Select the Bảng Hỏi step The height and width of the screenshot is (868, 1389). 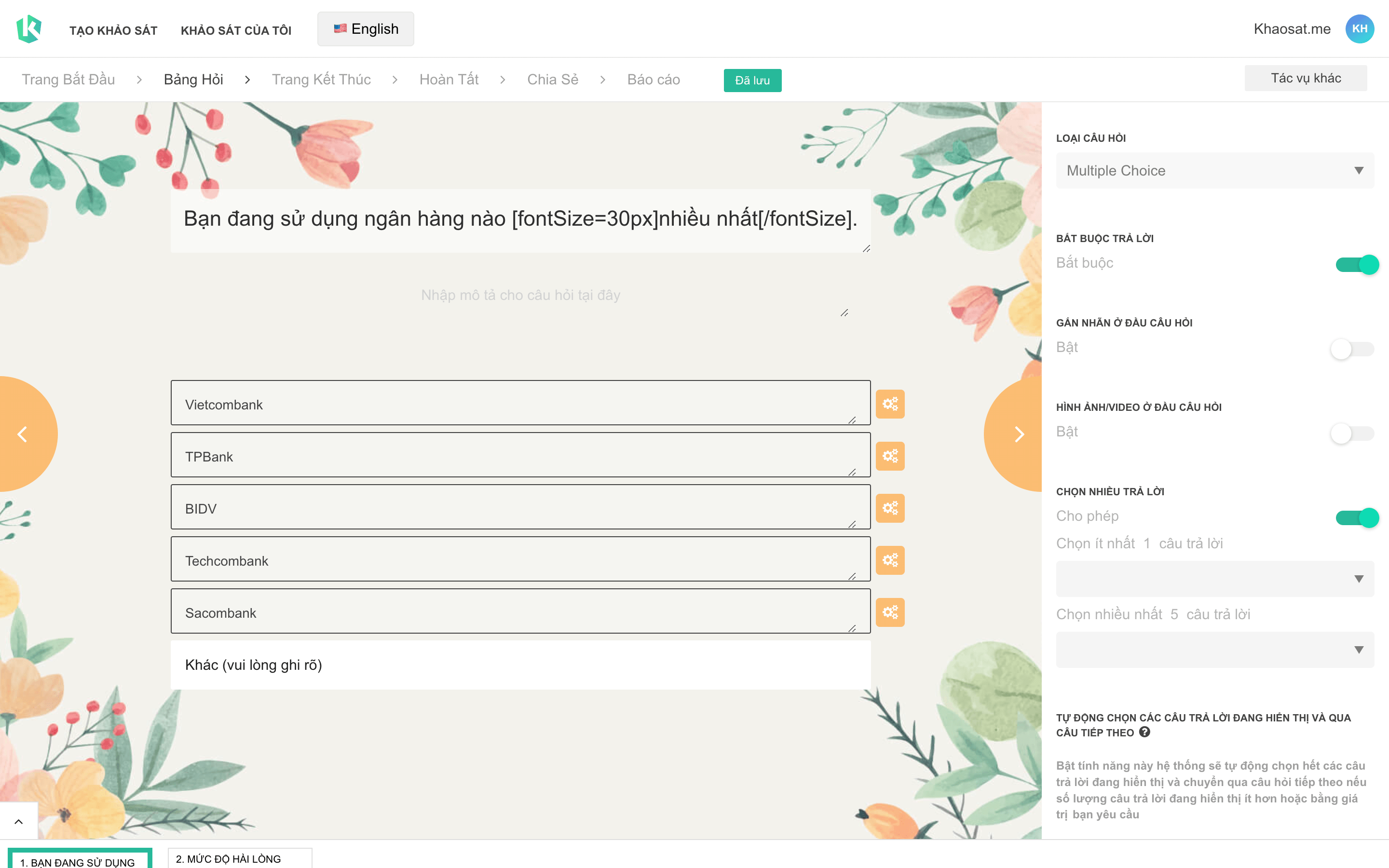pyautogui.click(x=193, y=79)
